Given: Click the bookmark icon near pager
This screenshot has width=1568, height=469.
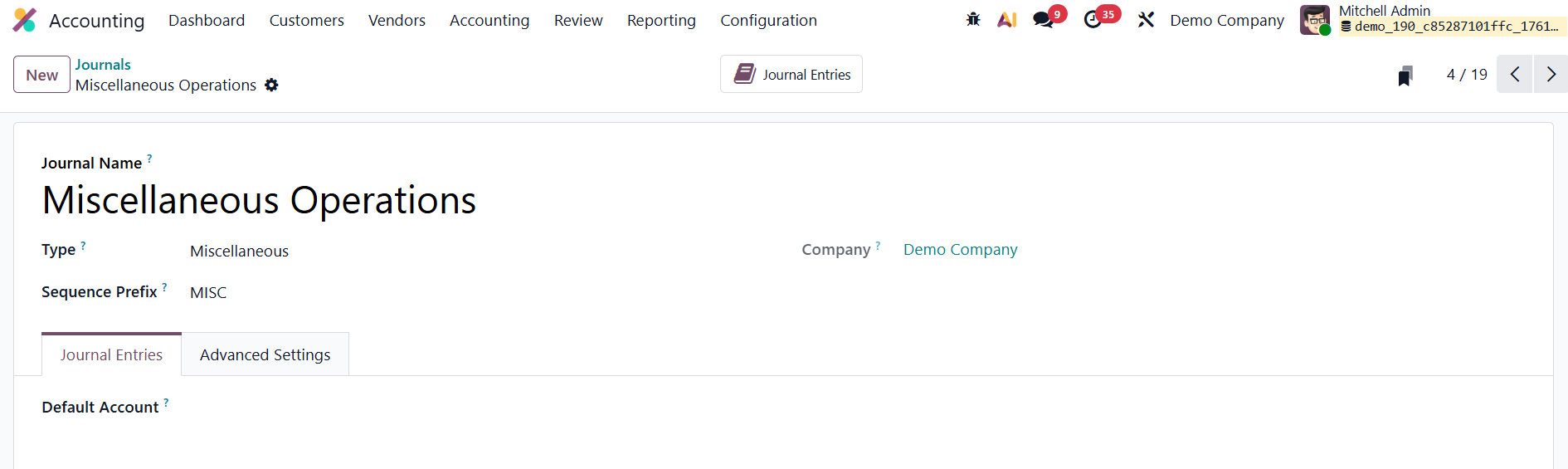Looking at the screenshot, I should coord(1405,76).
